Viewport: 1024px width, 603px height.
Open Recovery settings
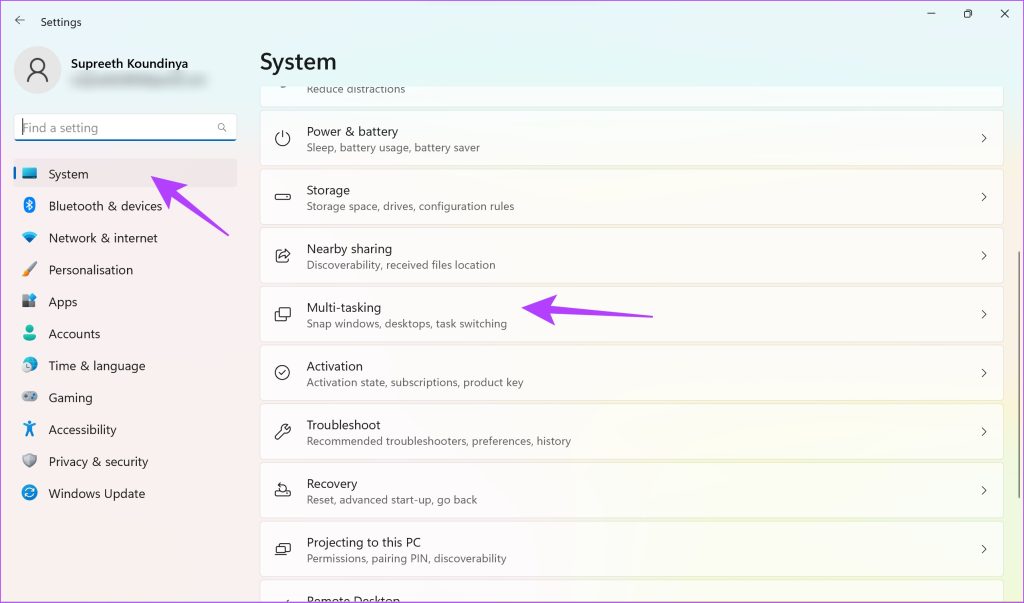(630, 490)
